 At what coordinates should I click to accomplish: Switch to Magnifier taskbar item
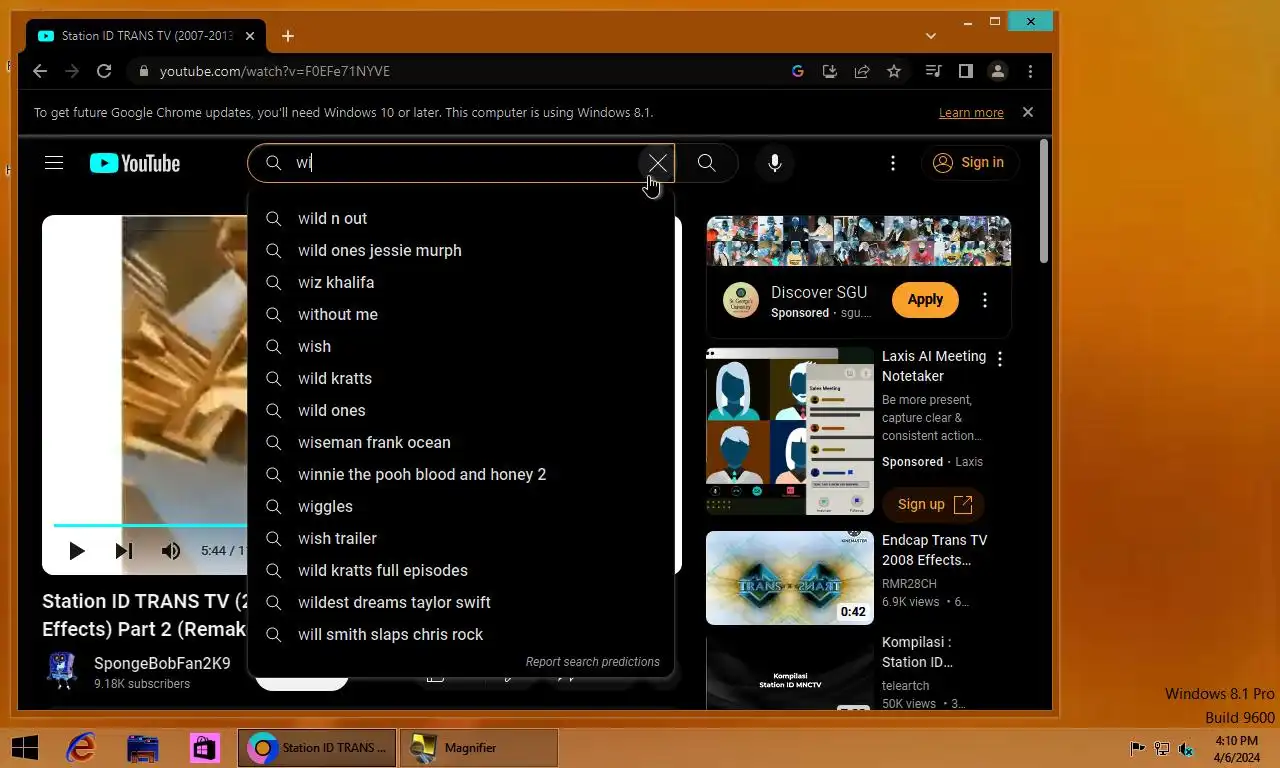click(x=479, y=747)
